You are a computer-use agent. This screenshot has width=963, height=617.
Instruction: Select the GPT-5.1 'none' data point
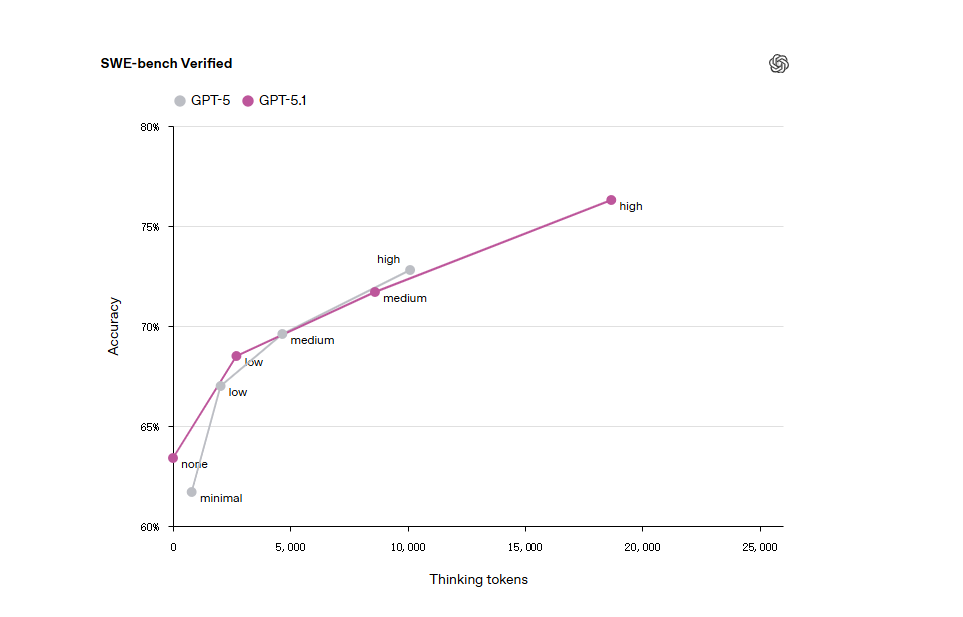(x=173, y=458)
